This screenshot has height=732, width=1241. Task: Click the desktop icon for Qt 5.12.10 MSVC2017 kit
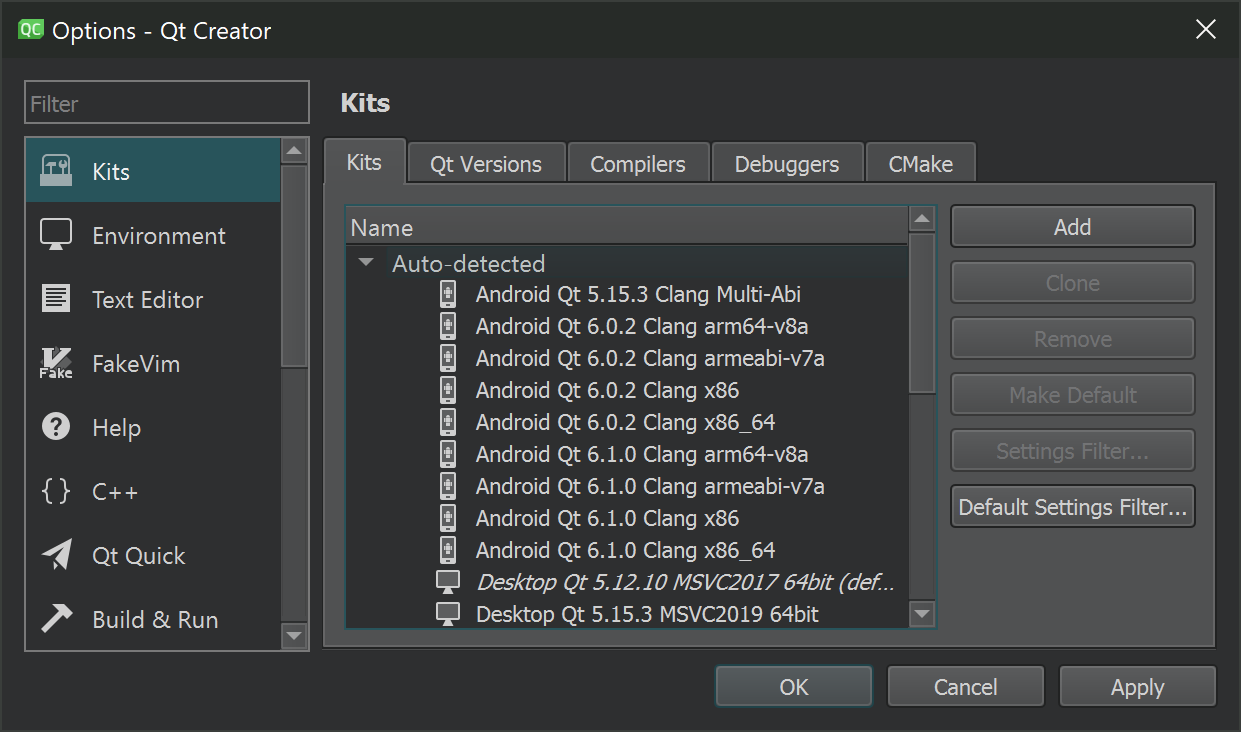click(448, 582)
